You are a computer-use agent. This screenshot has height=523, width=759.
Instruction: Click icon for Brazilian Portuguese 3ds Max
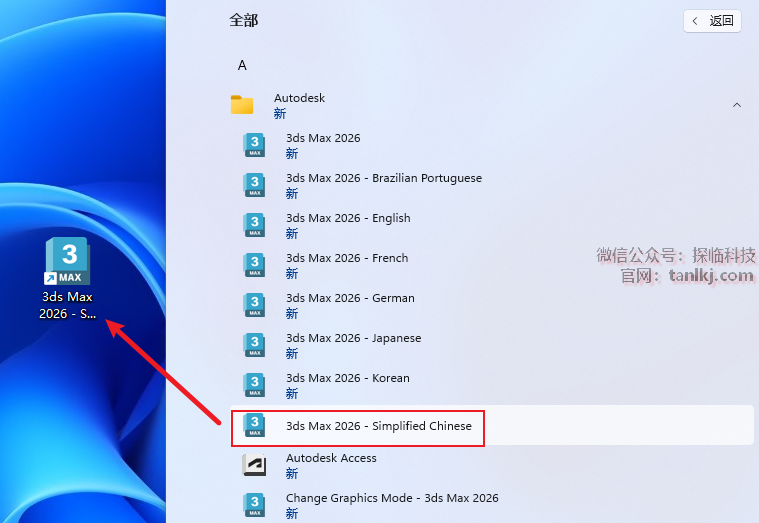255,185
